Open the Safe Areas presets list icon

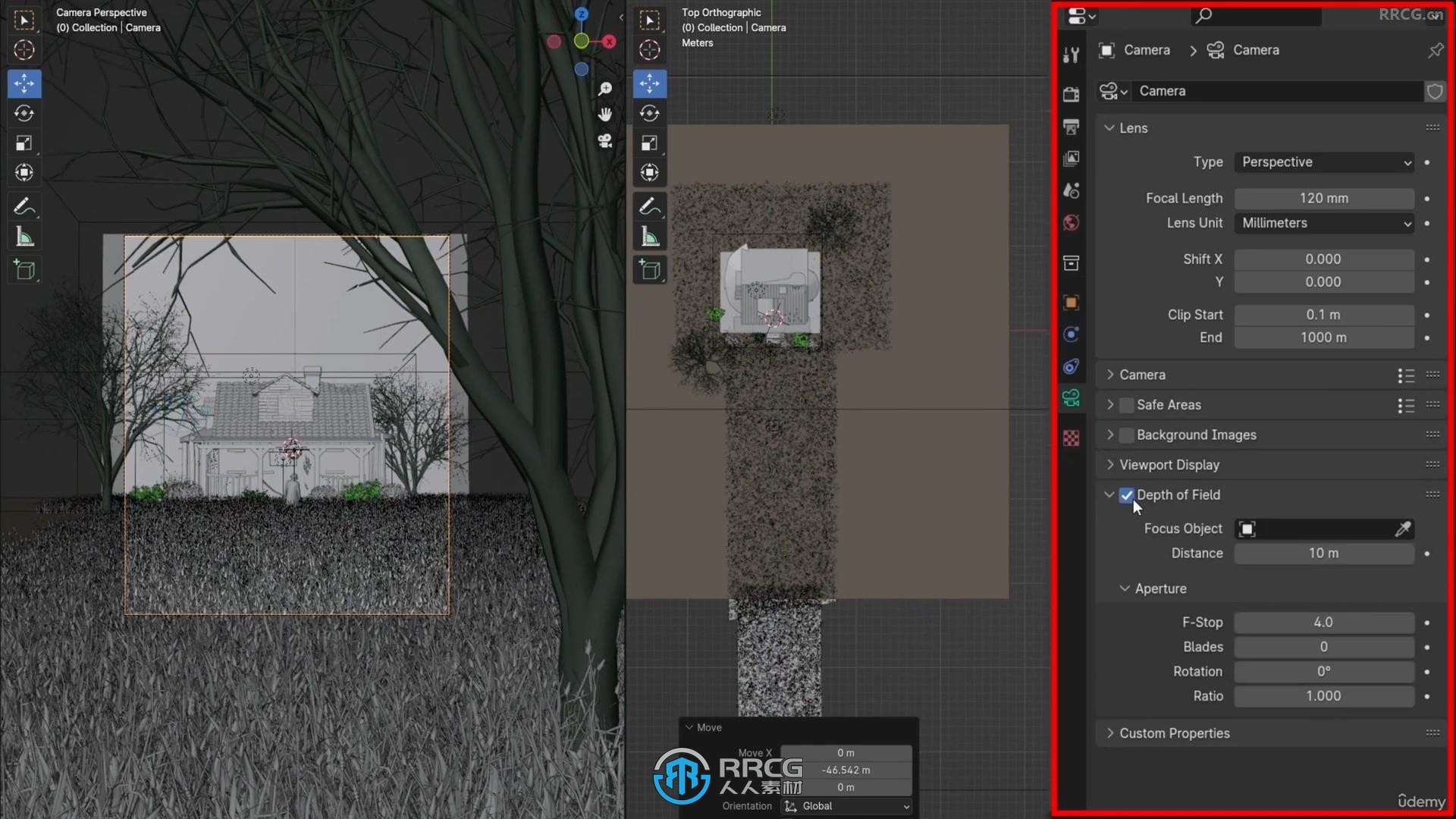point(1406,406)
